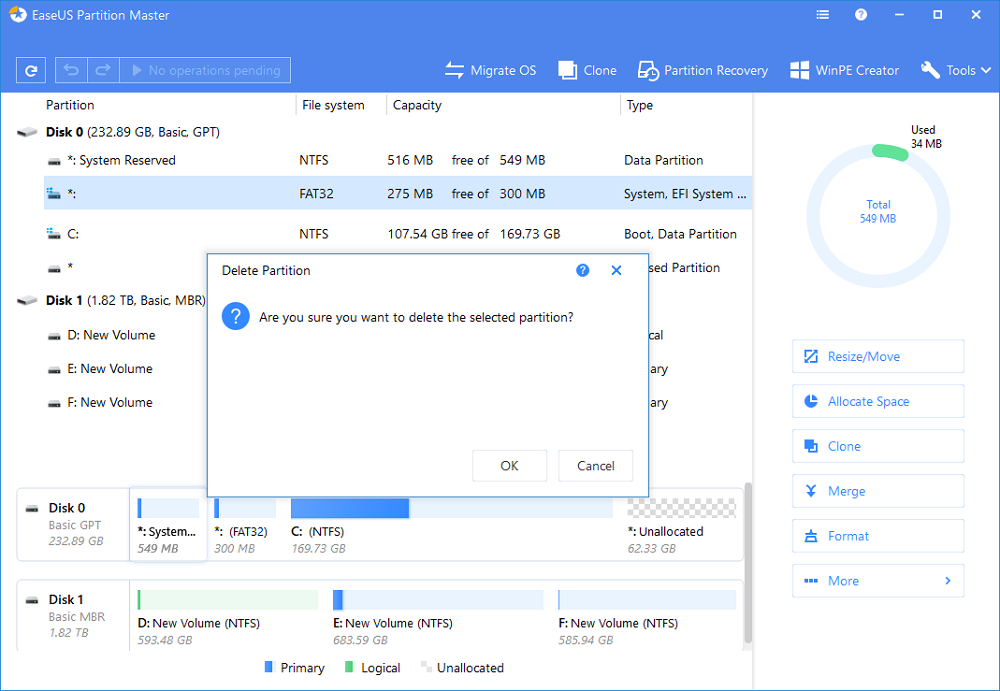This screenshot has width=1000, height=691.
Task: Open the Migrate OS tool
Action: tap(490, 70)
